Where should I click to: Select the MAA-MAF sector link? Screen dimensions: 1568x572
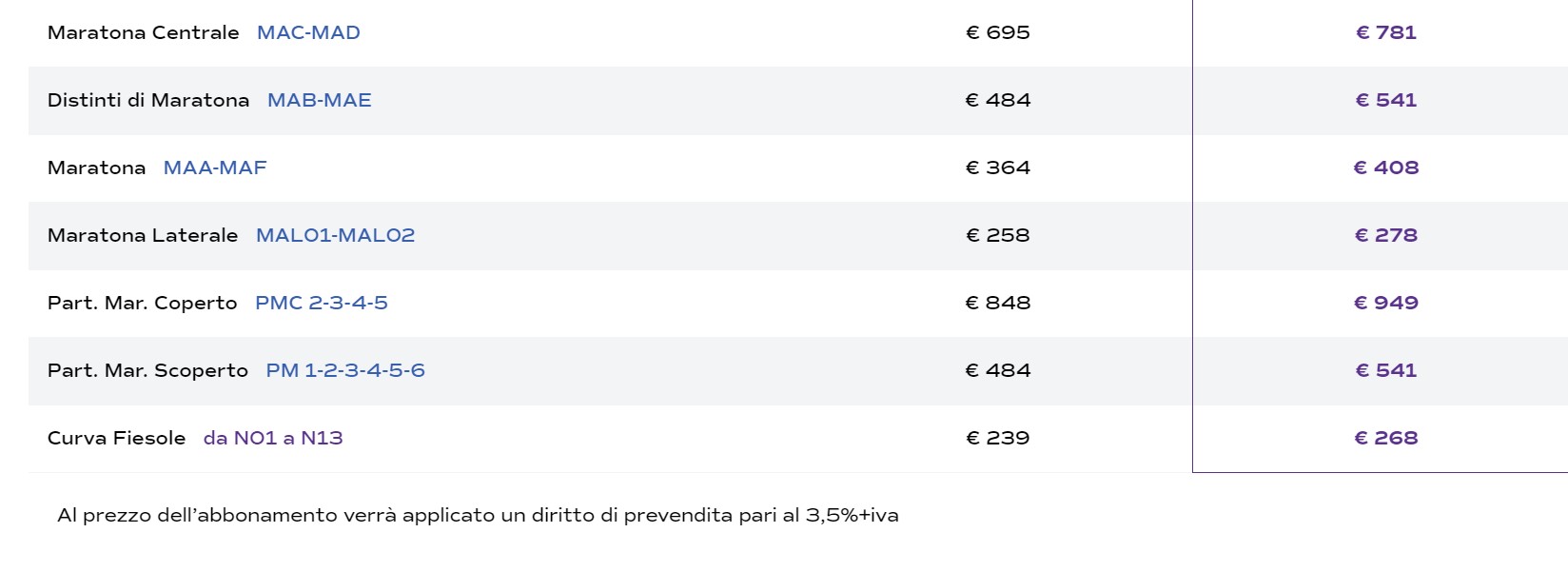215,168
